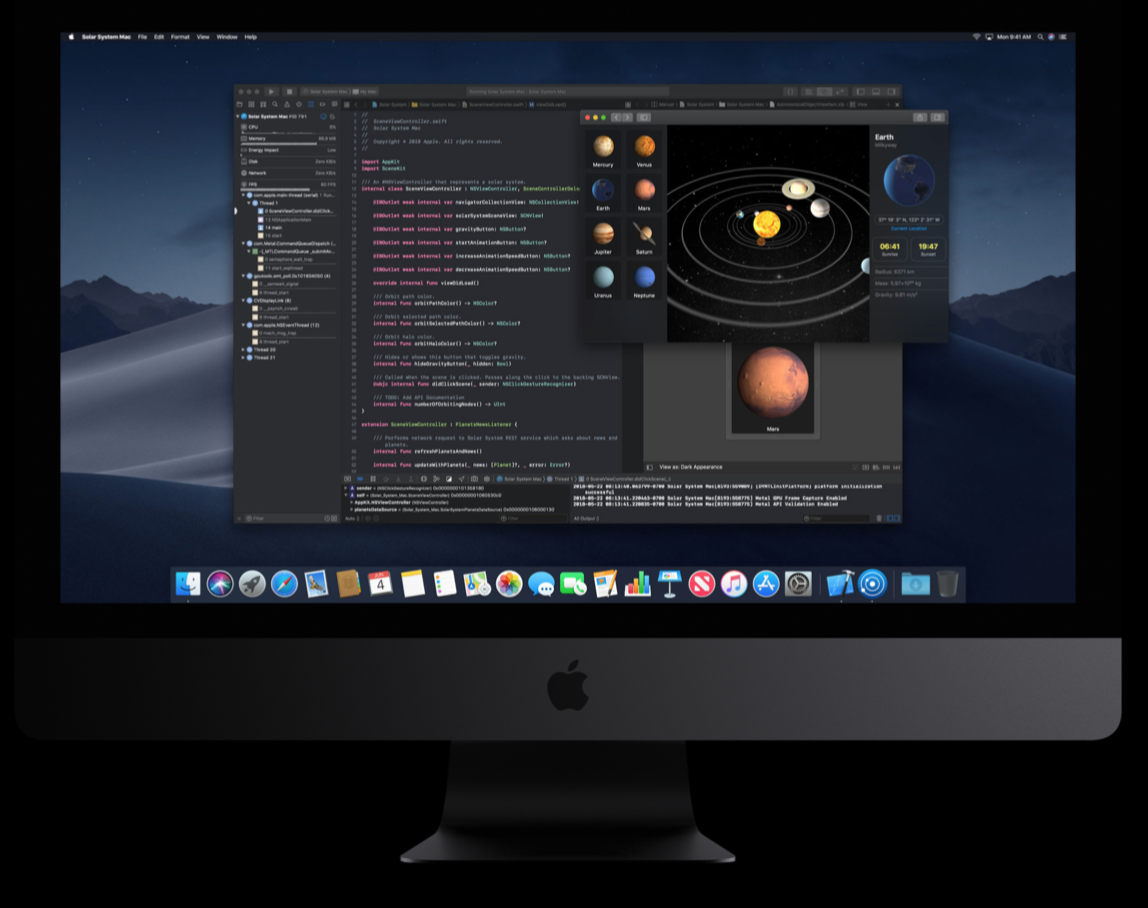Click the Share button in Solar System app
The width and height of the screenshot is (1148, 908).
pyautogui.click(x=920, y=117)
